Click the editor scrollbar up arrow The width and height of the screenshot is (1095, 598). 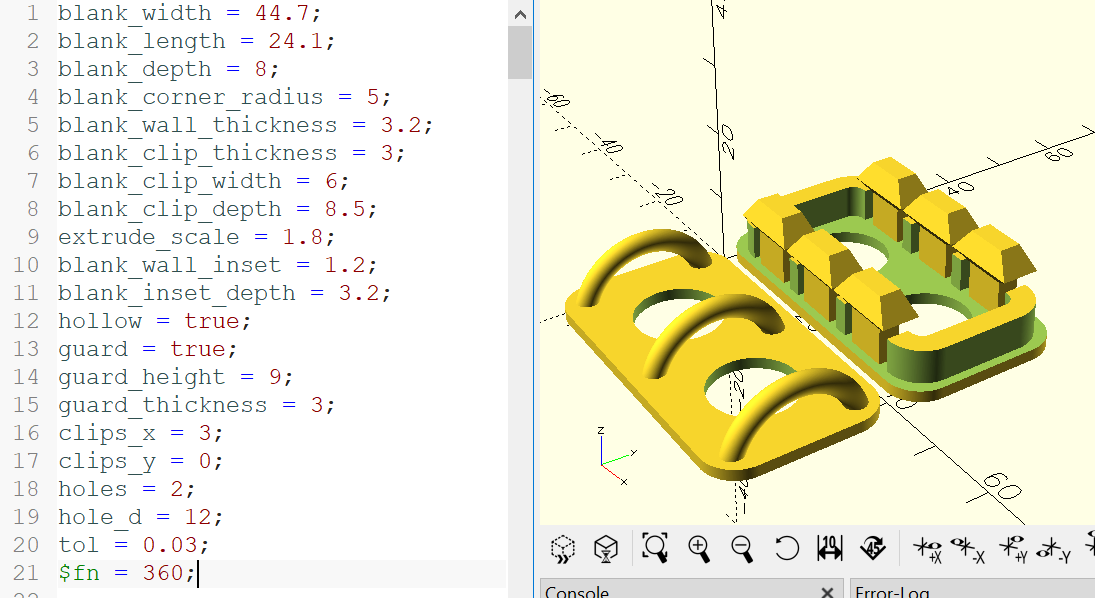tap(520, 14)
